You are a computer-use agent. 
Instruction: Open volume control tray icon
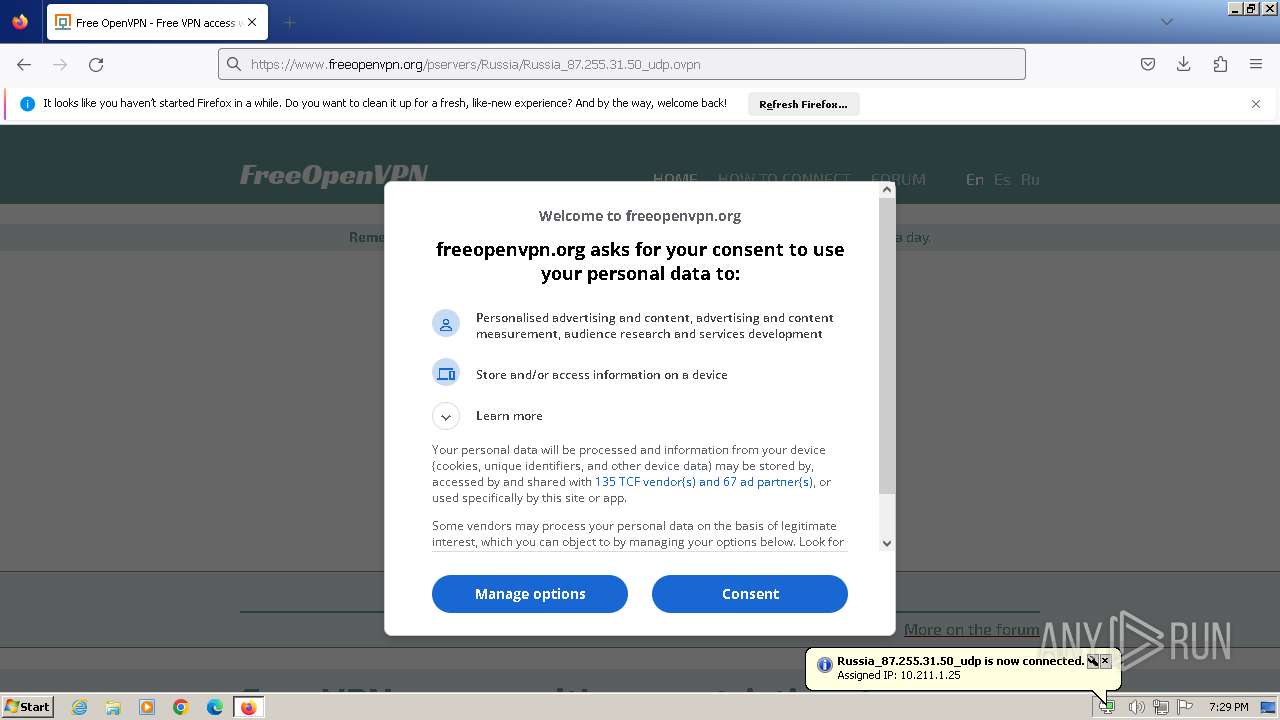pos(1136,707)
